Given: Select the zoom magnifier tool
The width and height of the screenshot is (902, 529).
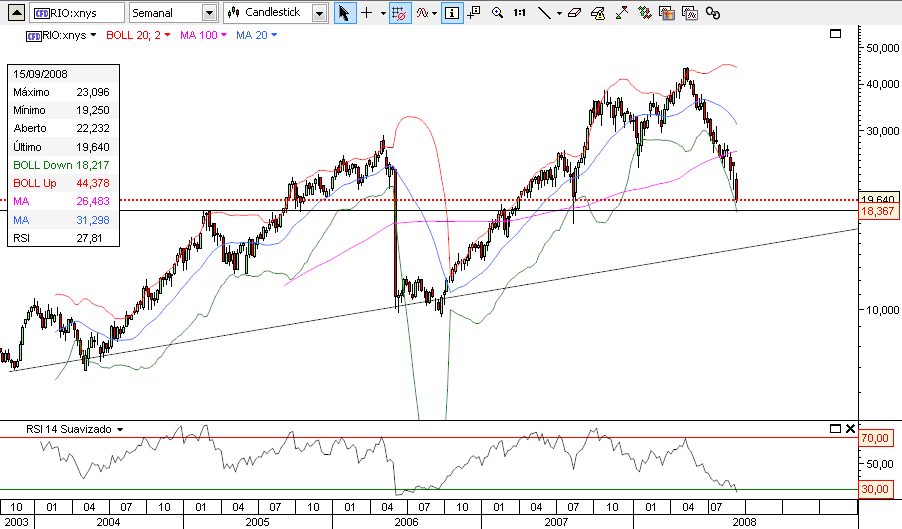Looking at the screenshot, I should (x=498, y=13).
